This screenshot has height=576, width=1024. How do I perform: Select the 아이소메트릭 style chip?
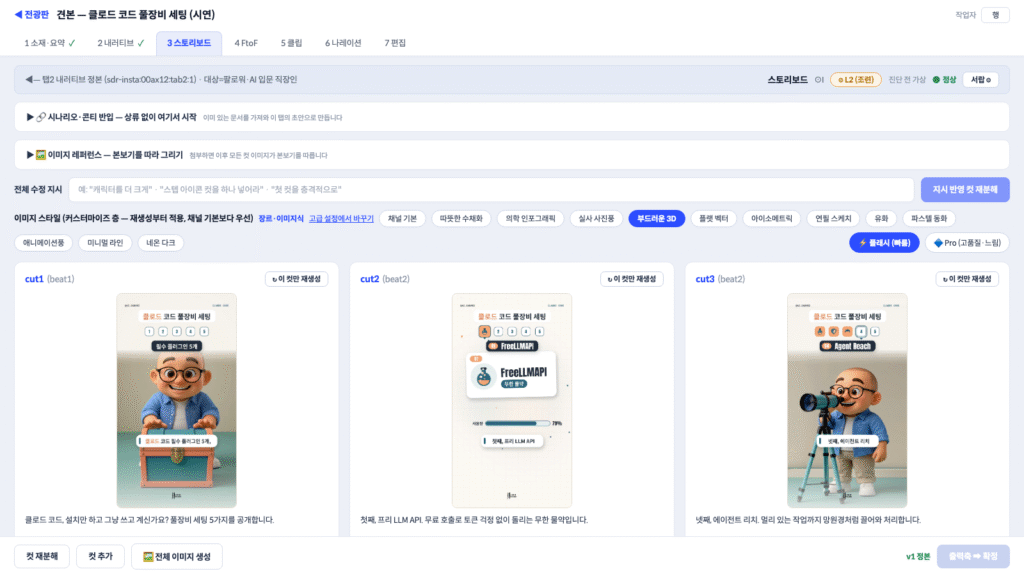click(771, 219)
